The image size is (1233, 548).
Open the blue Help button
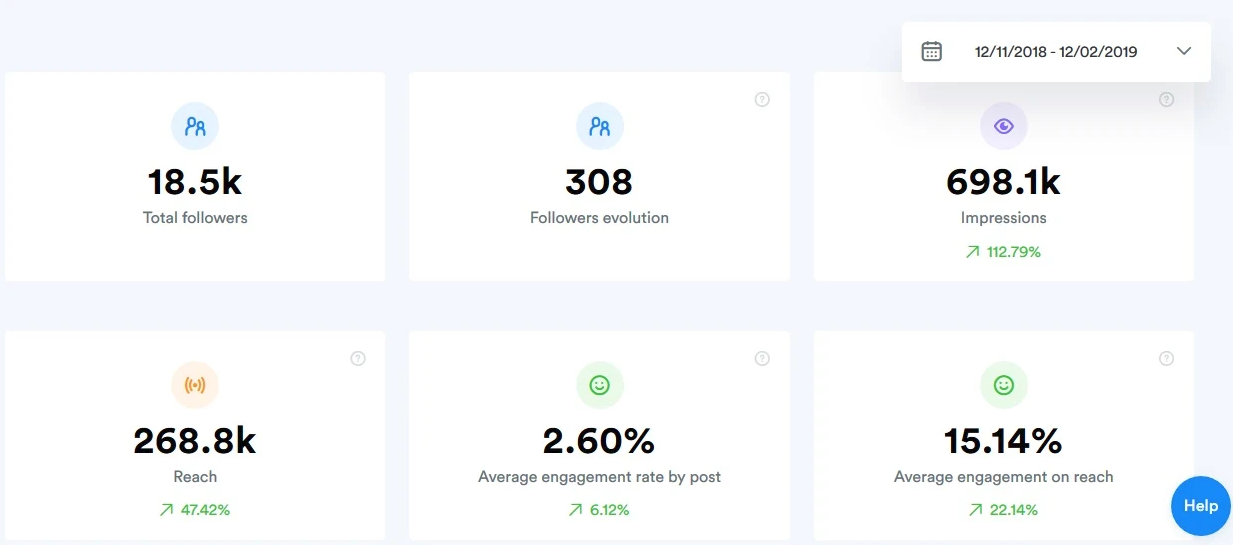tap(1201, 506)
